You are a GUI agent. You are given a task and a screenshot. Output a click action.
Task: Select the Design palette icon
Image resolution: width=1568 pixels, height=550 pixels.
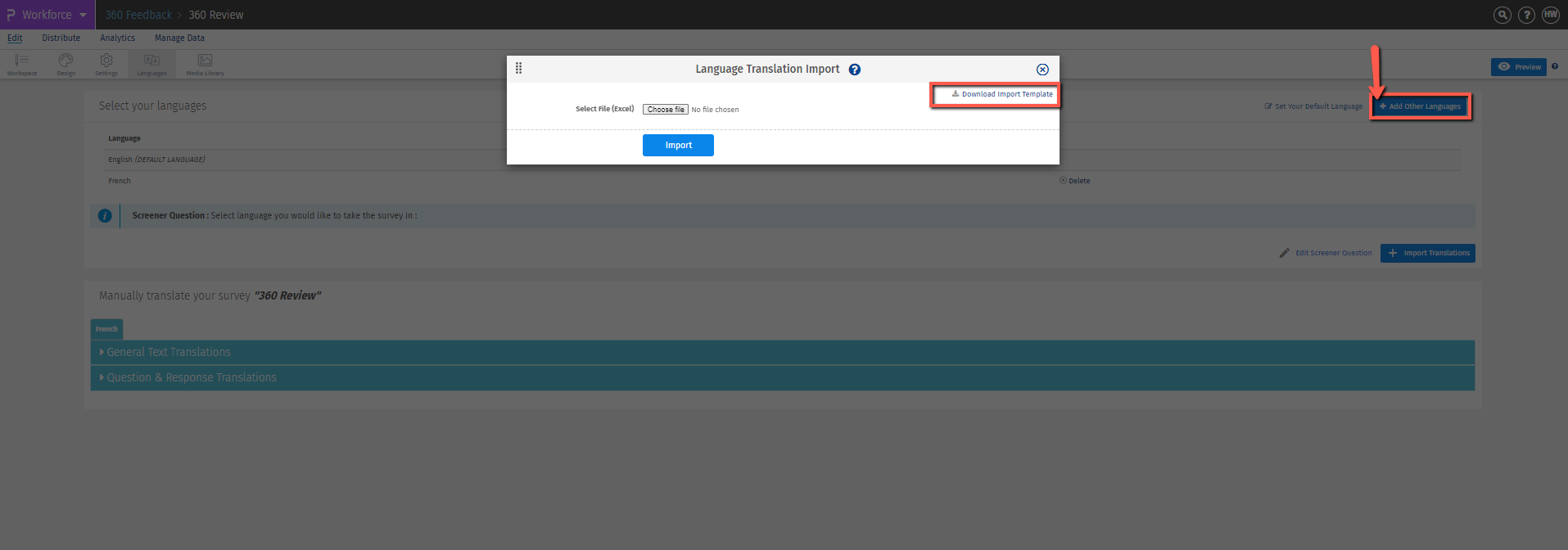click(66, 64)
